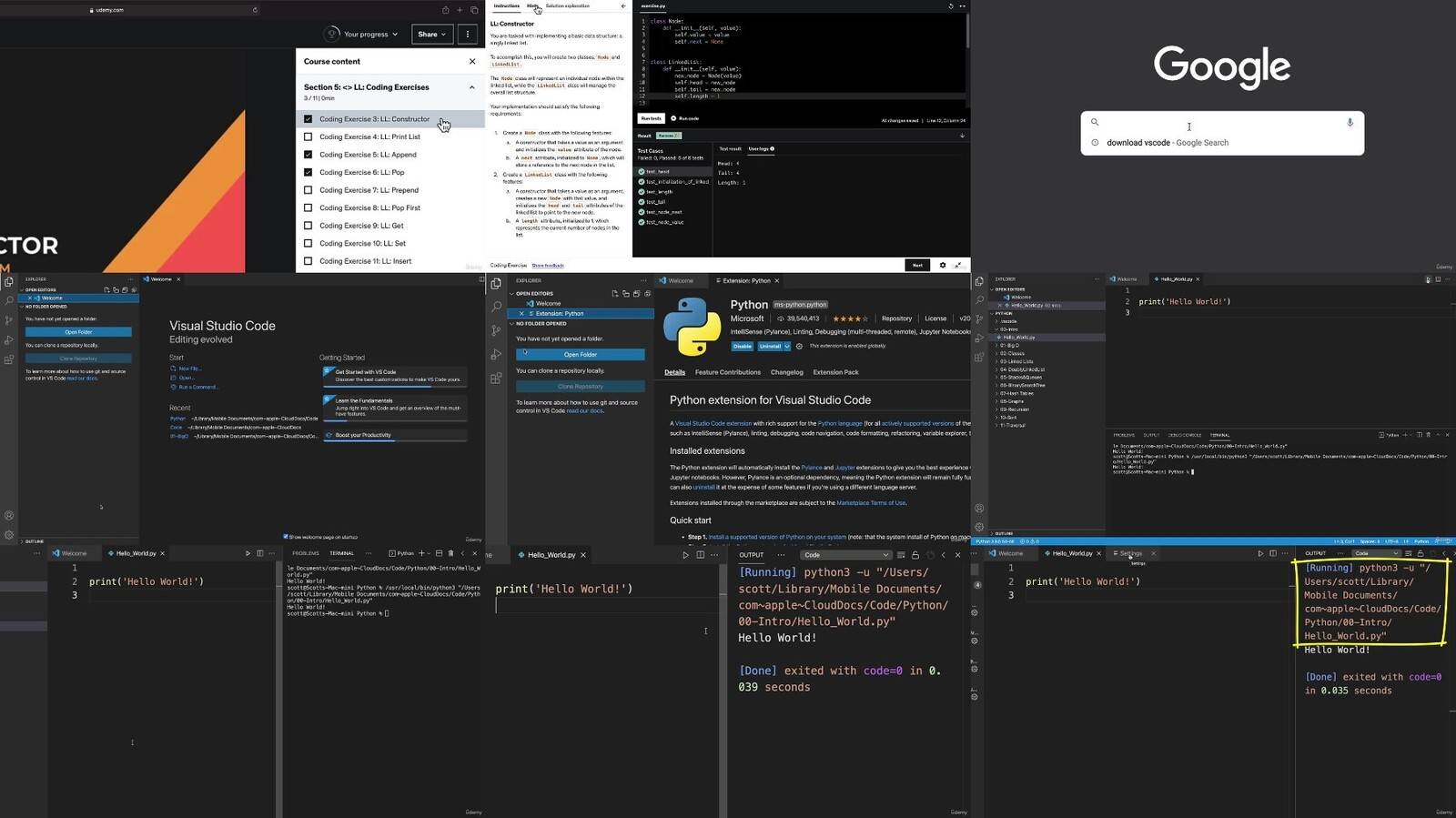Open the Udemy more options kebab menu
Viewport: 1456px width, 818px height.
coord(468,34)
